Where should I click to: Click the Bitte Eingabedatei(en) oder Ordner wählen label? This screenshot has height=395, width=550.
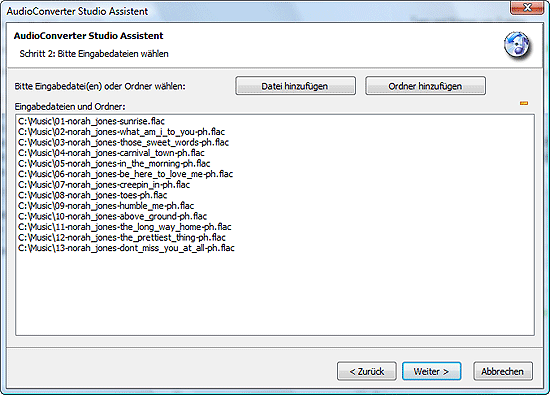(x=100, y=86)
